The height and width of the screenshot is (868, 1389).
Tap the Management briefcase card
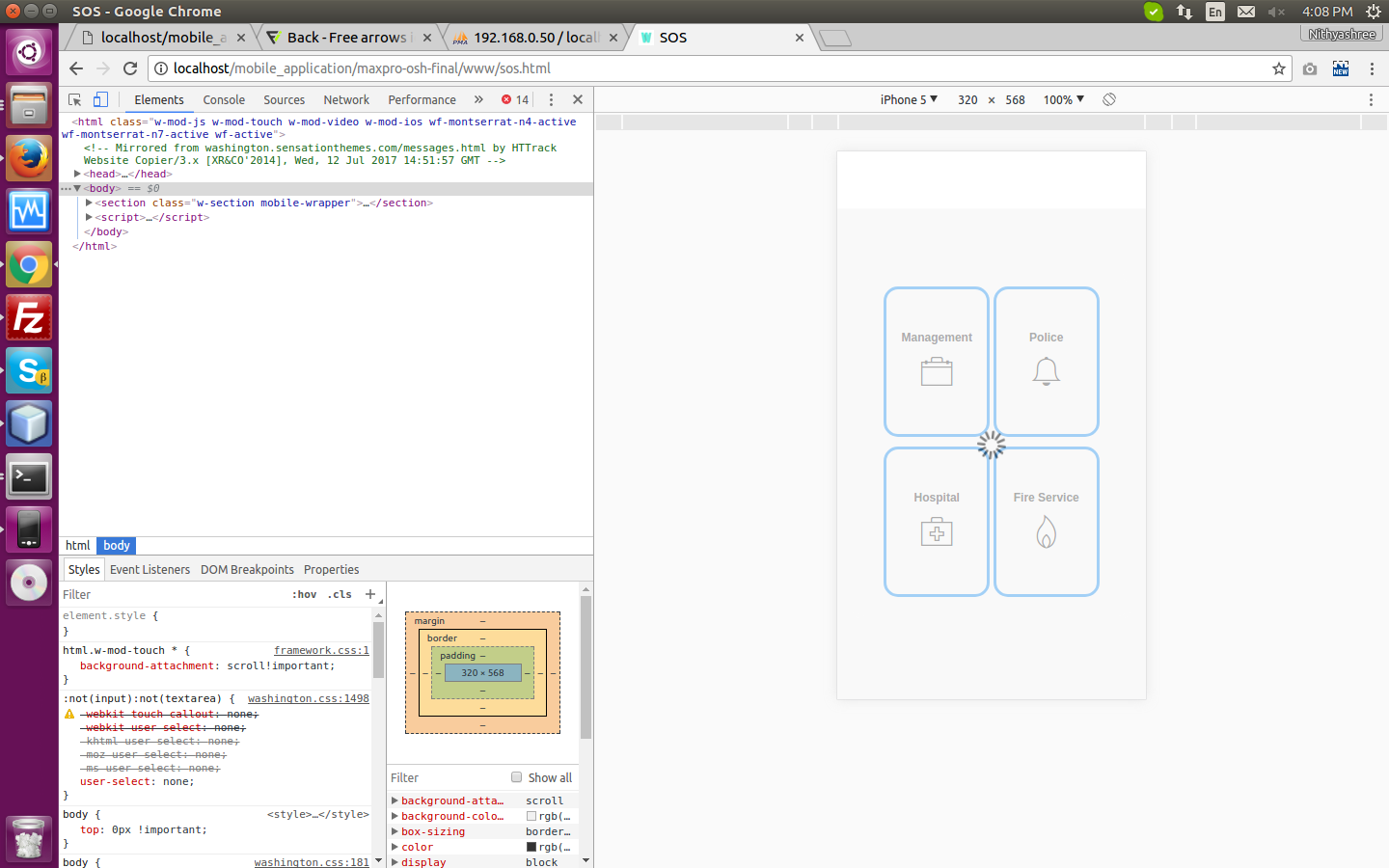coord(937,362)
